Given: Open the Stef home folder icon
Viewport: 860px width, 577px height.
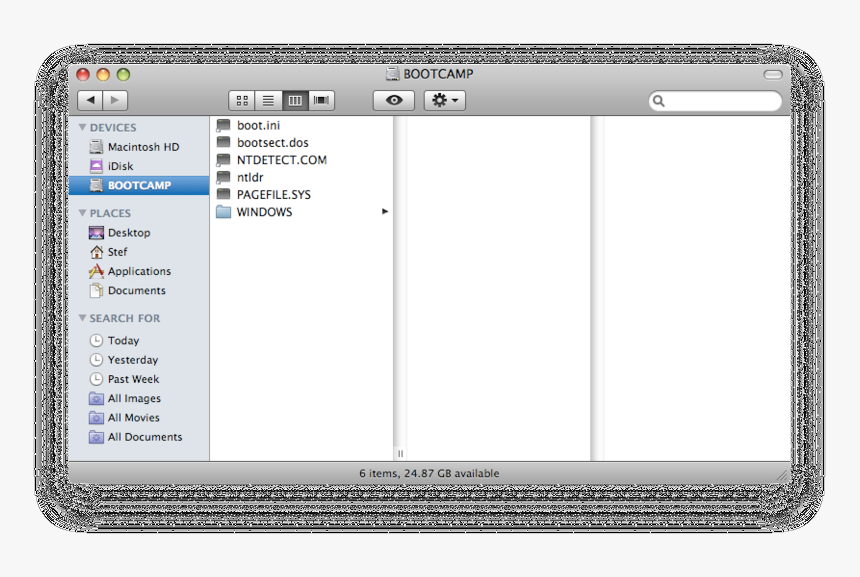Looking at the screenshot, I should pyautogui.click(x=97, y=252).
